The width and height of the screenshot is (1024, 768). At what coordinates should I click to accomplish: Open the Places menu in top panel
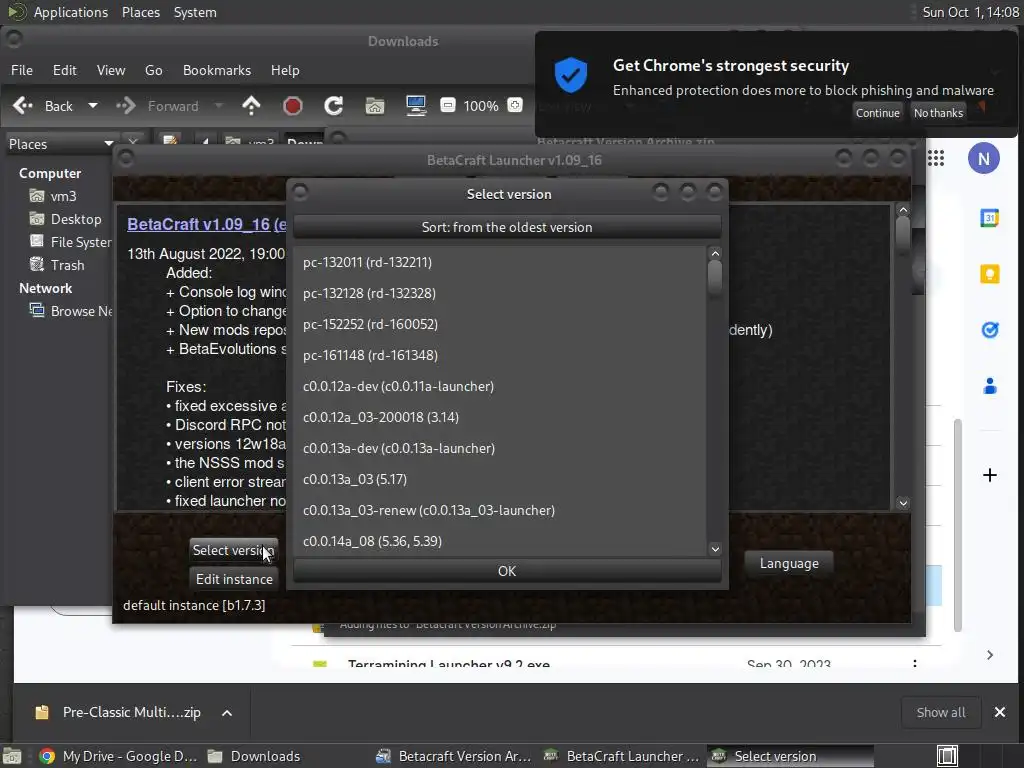coord(141,12)
